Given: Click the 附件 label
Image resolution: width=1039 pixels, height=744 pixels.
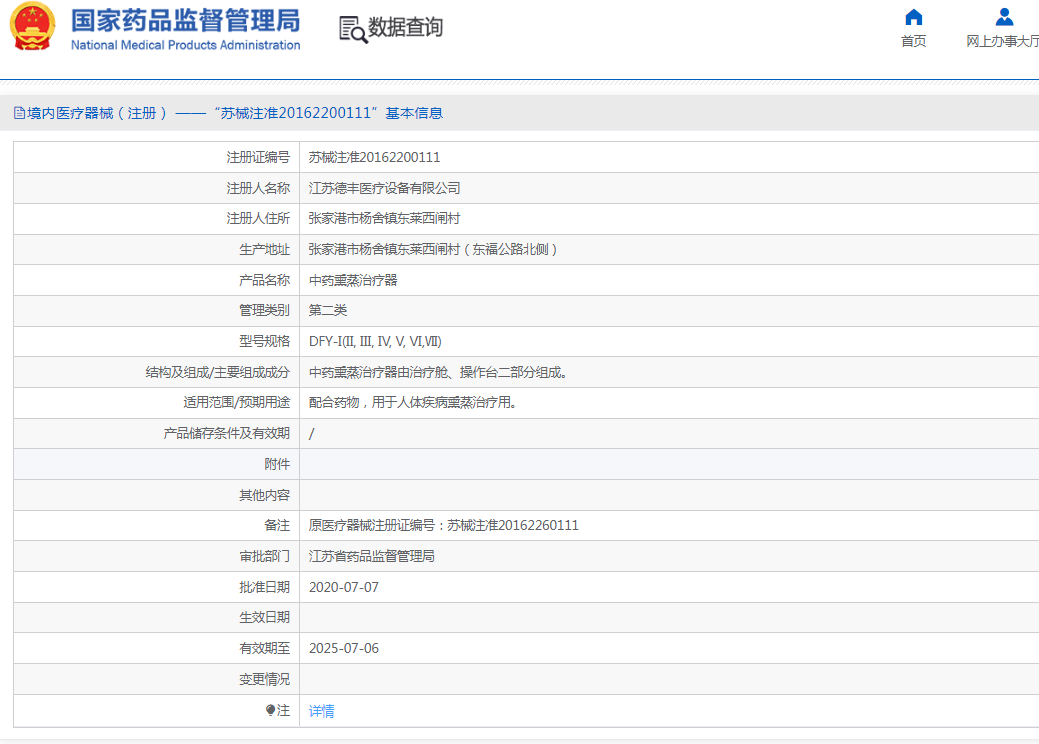Looking at the screenshot, I should (x=277, y=464).
